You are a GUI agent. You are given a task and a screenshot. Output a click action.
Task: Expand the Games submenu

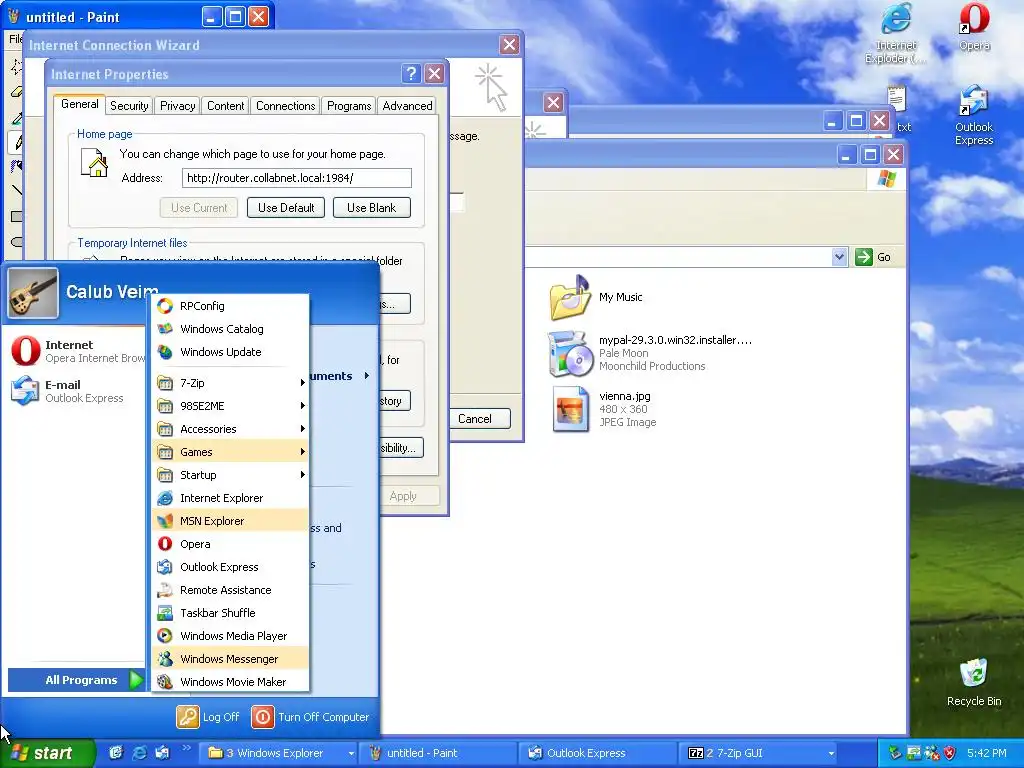230,451
